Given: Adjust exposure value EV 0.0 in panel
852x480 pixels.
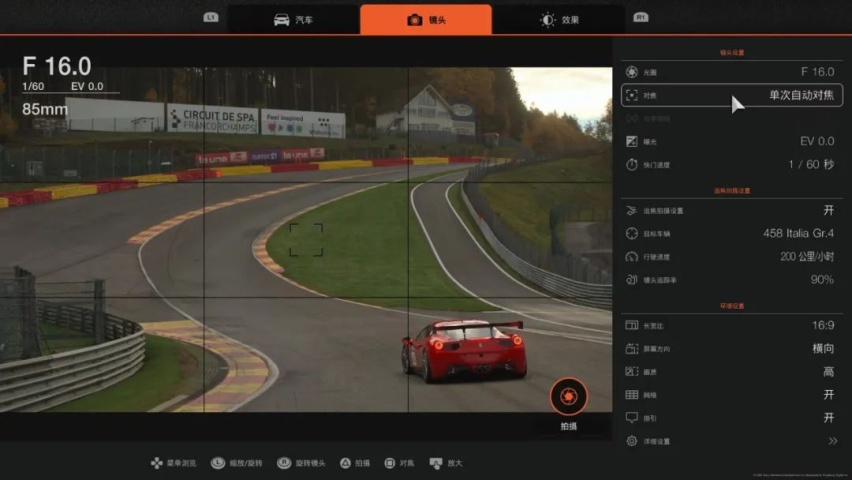Looking at the screenshot, I should pyautogui.click(x=817, y=141).
